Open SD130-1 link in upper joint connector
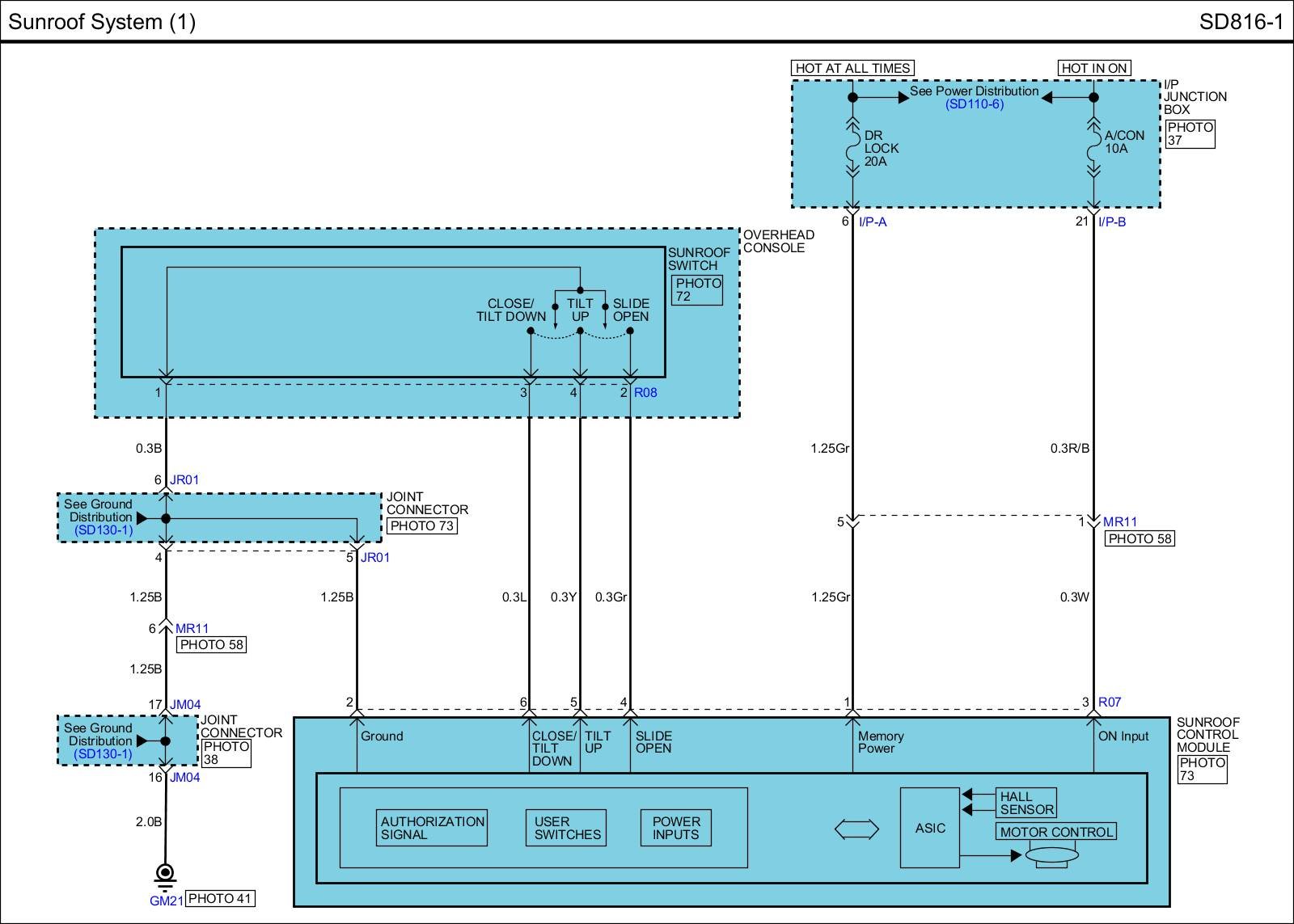Screen dimensions: 1294x924 [x=103, y=530]
